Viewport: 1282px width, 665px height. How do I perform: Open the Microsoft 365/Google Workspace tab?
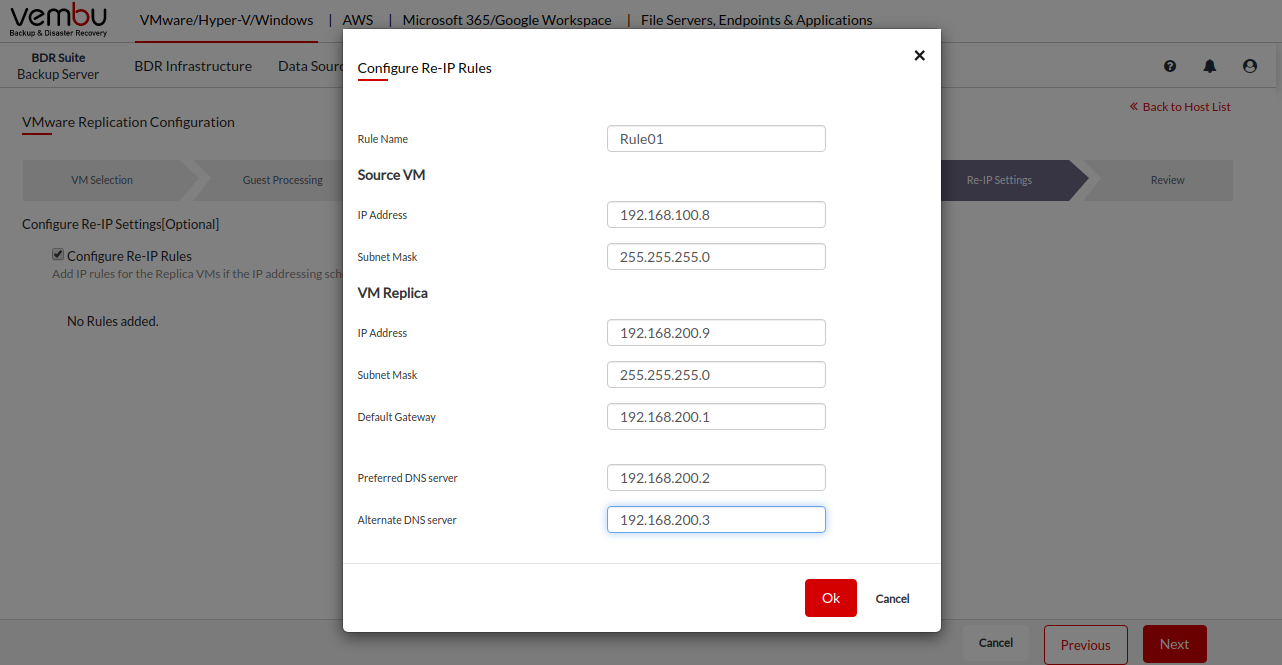click(507, 20)
